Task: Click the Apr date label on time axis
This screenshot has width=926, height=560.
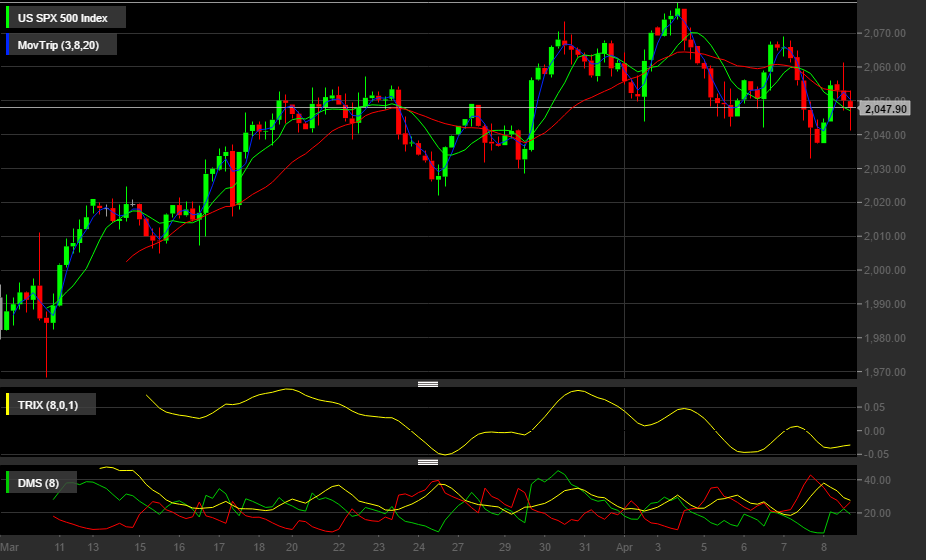Action: [x=625, y=547]
